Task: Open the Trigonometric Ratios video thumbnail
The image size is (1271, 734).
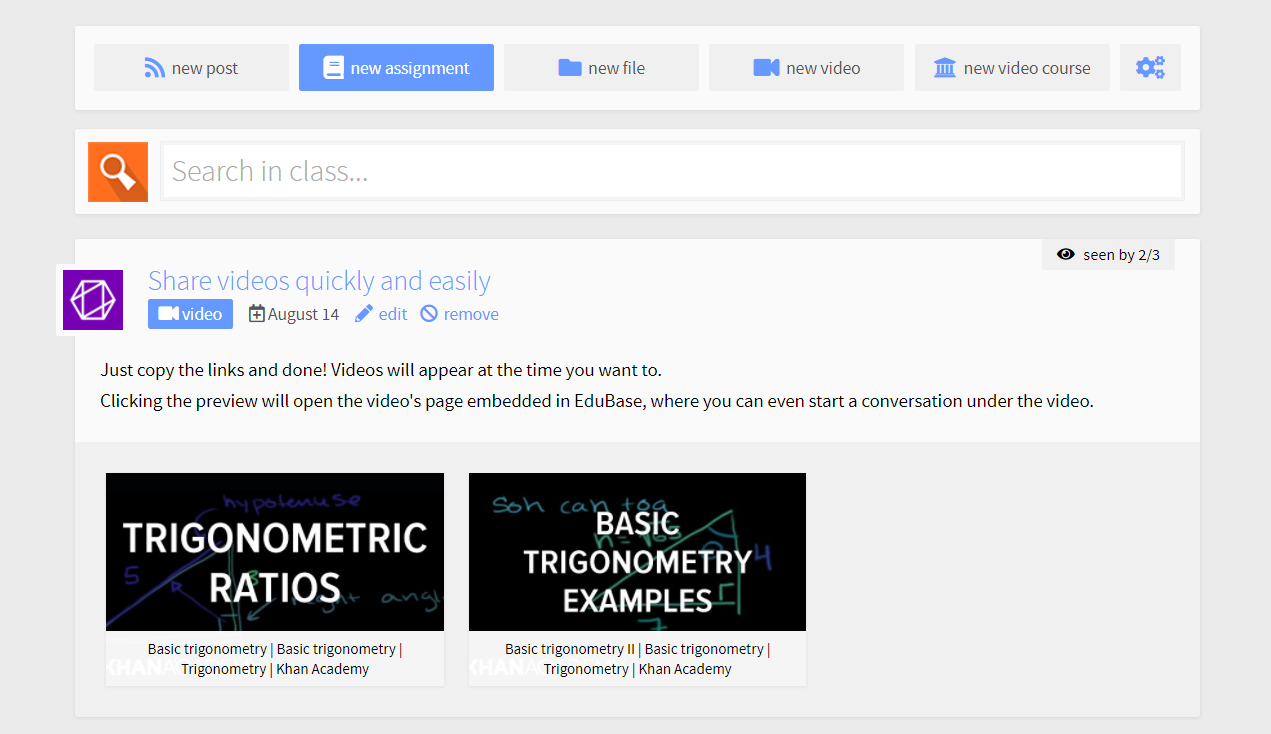Action: pos(274,551)
